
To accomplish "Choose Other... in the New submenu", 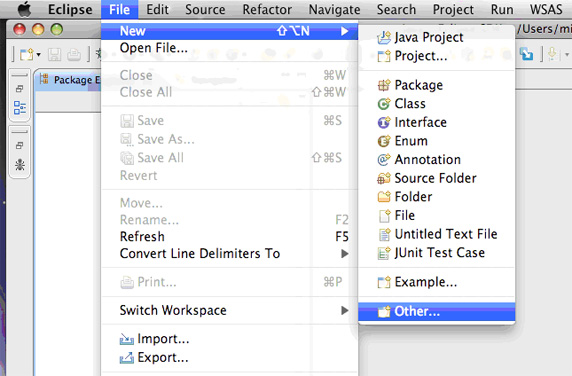I will [x=437, y=311].
